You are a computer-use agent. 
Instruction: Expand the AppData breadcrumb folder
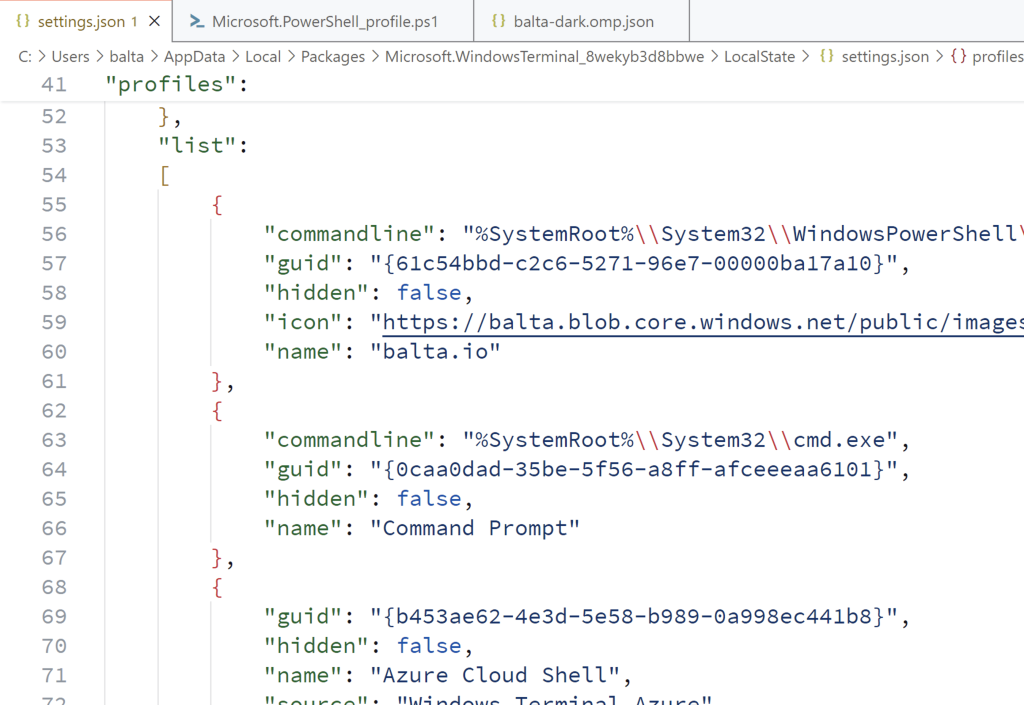pos(195,57)
